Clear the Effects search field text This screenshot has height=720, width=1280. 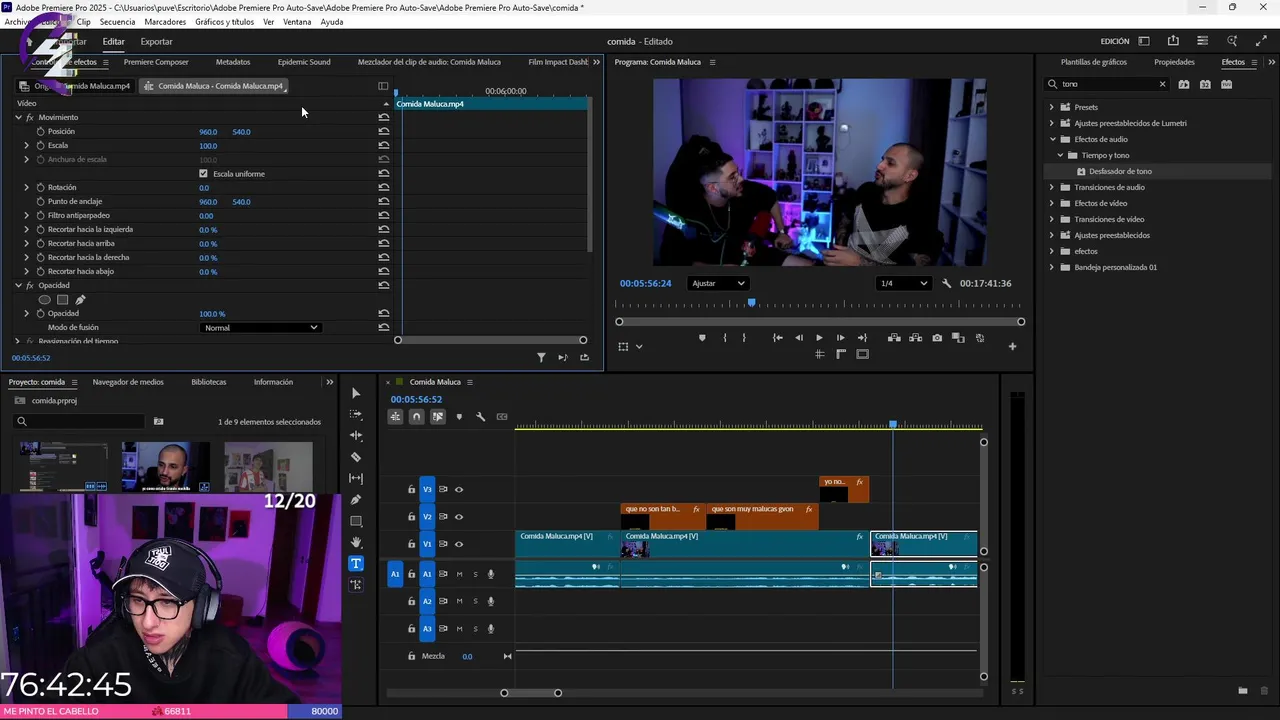coord(1162,84)
